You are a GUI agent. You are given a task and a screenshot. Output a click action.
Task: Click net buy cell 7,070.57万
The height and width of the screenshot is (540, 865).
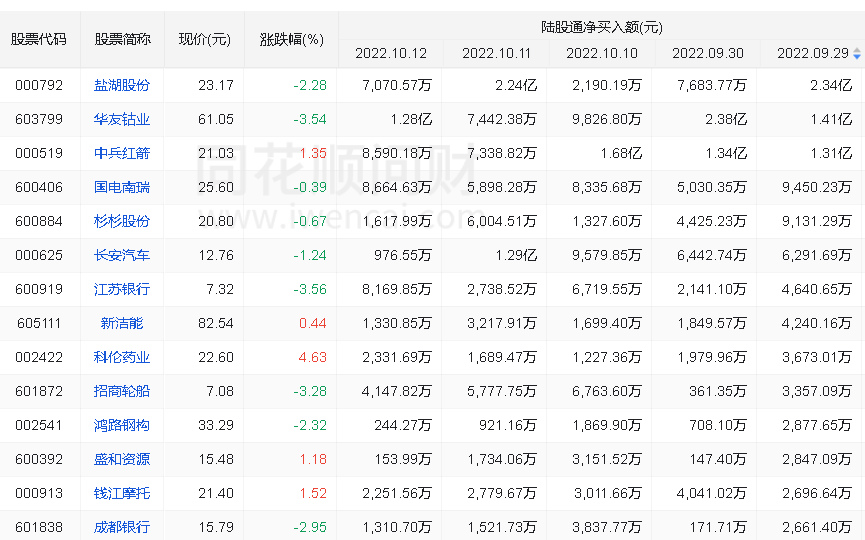click(x=397, y=85)
